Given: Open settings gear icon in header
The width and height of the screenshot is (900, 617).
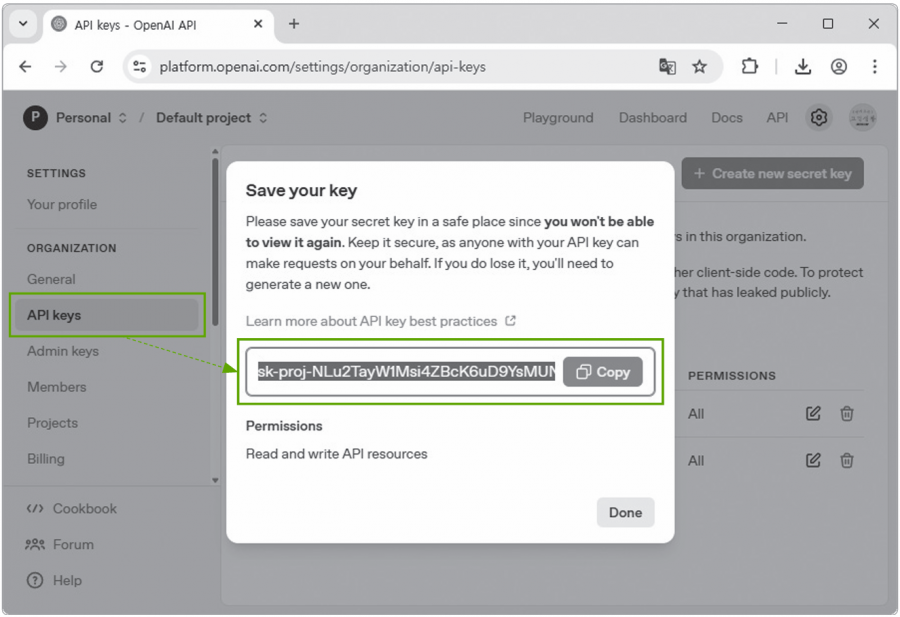Looking at the screenshot, I should [x=818, y=118].
